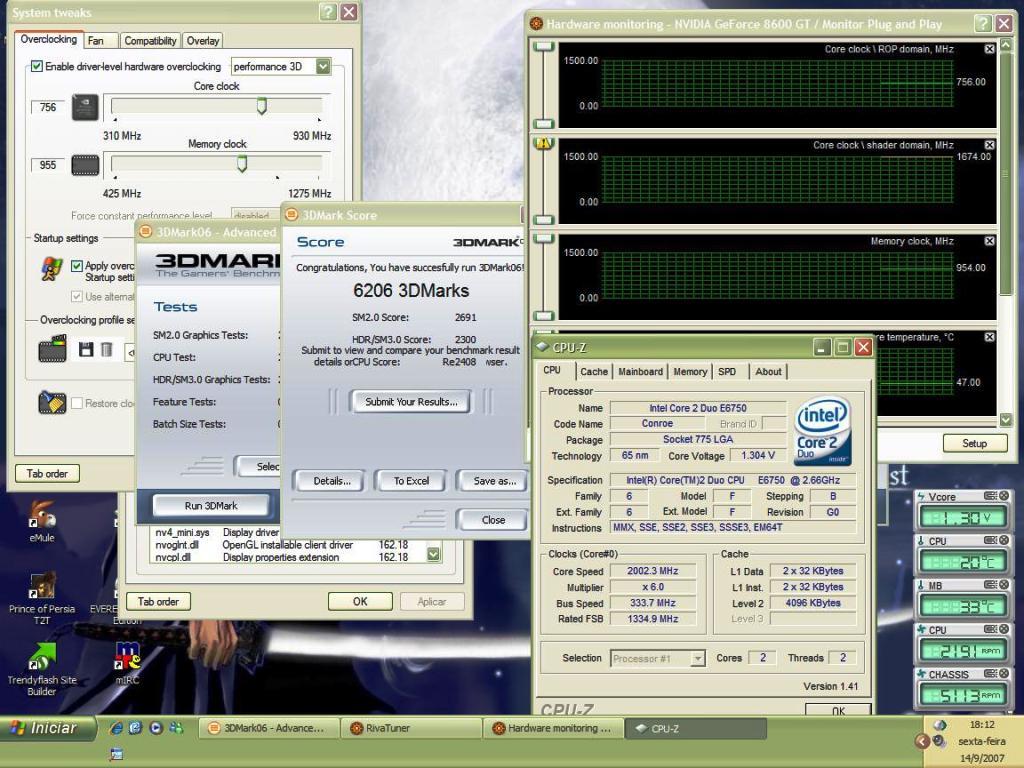
Task: Click Hardware monitoring scroll-up arrow
Action: pos(1006,44)
